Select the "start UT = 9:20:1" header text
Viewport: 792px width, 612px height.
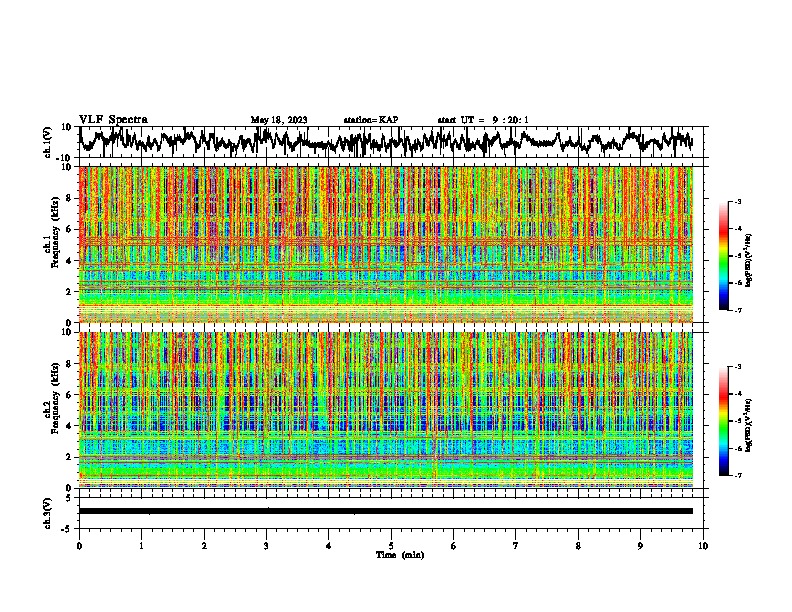[483, 120]
